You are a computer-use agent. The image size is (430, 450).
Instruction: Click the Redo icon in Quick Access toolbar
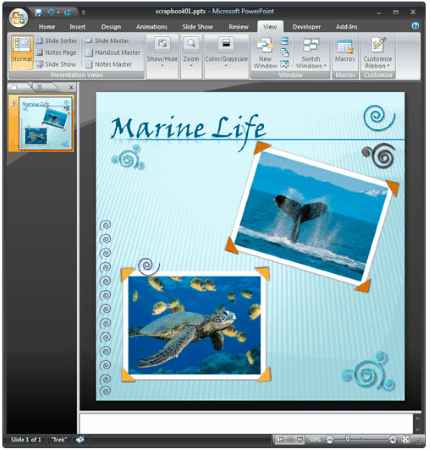[x=68, y=13]
